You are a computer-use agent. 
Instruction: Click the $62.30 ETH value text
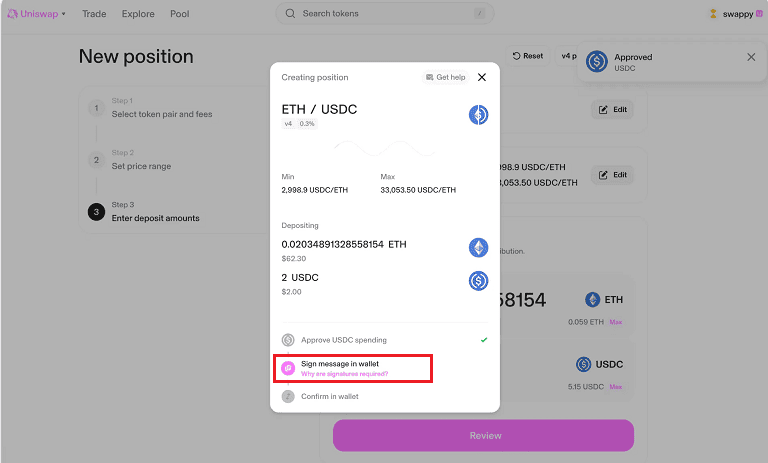(293, 259)
